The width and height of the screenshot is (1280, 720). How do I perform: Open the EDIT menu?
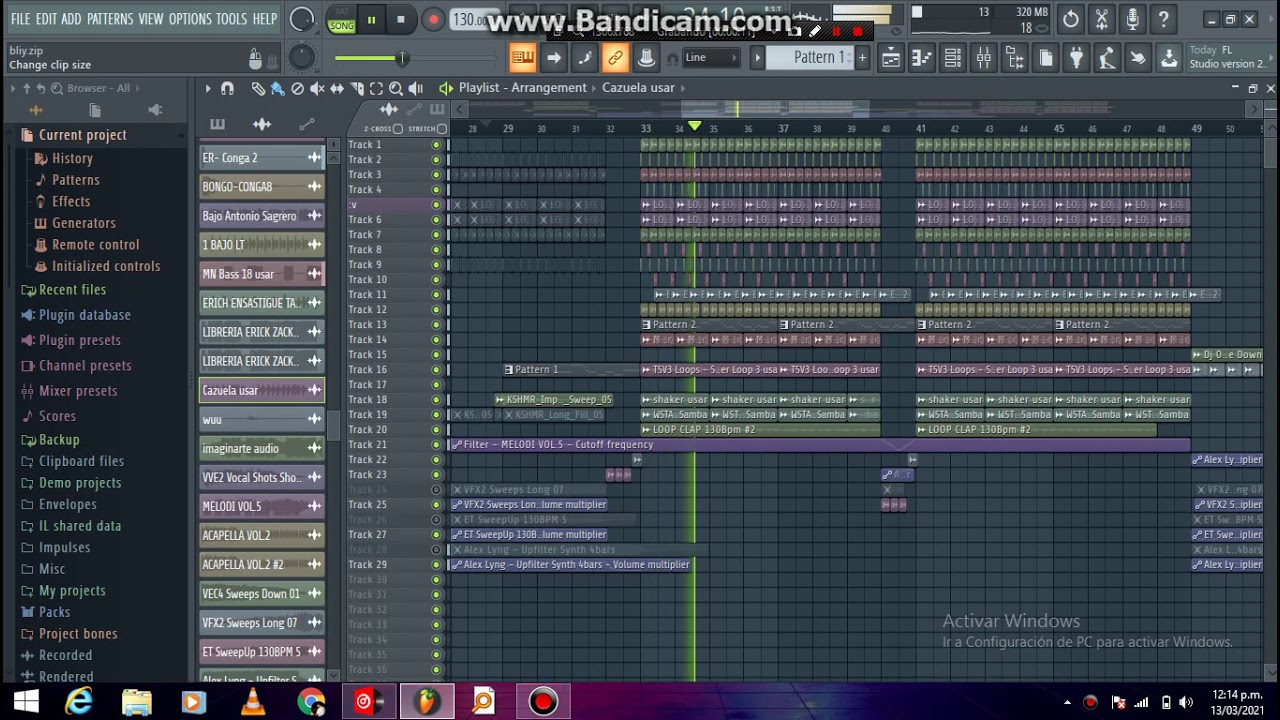46,19
